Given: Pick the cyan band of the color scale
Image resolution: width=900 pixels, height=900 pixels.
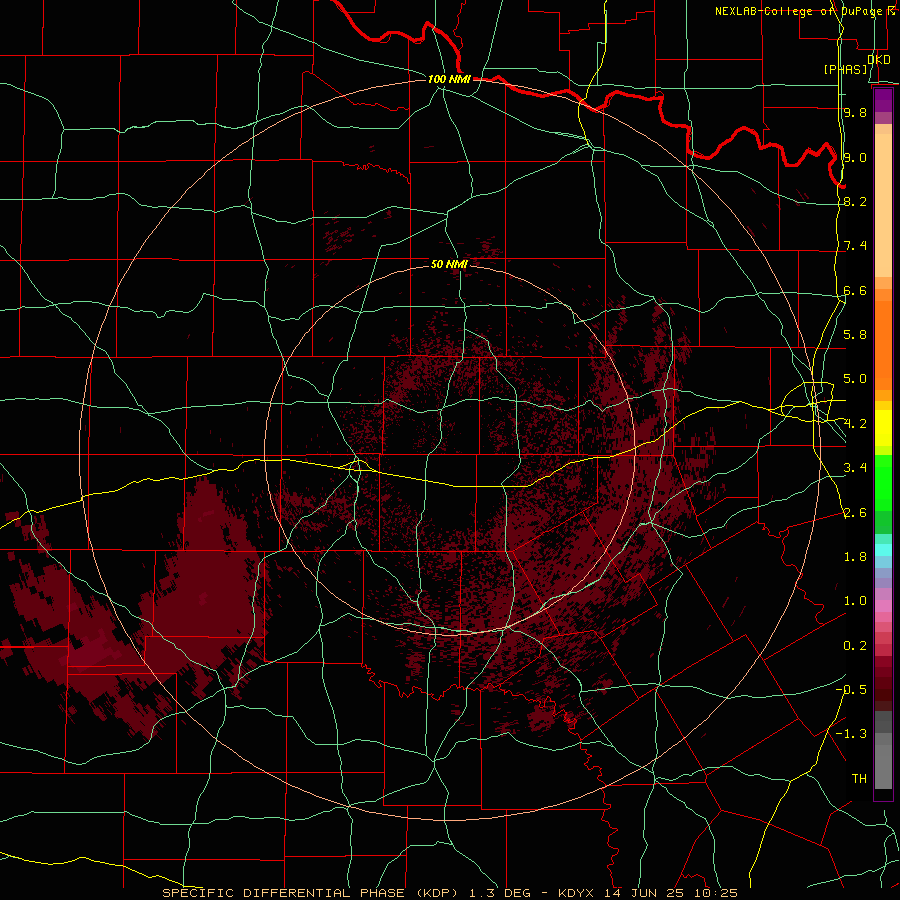Looking at the screenshot, I should pos(883,550).
